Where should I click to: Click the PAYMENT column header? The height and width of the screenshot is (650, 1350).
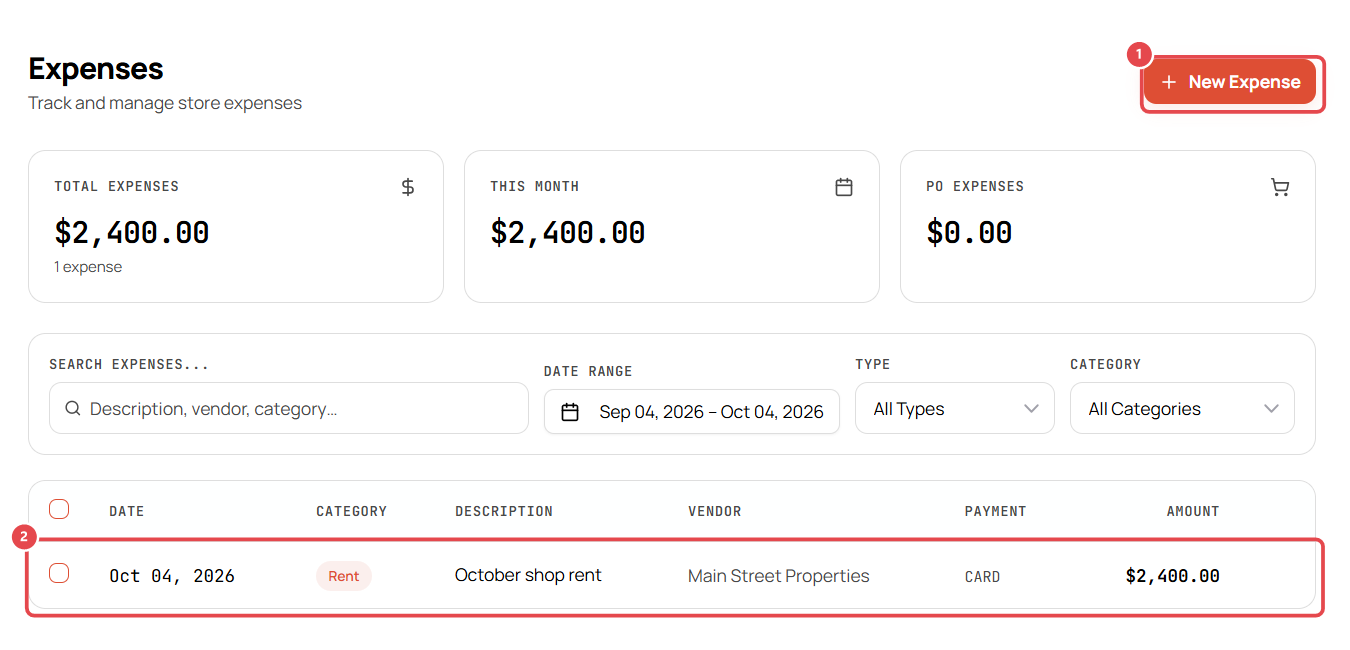995,511
